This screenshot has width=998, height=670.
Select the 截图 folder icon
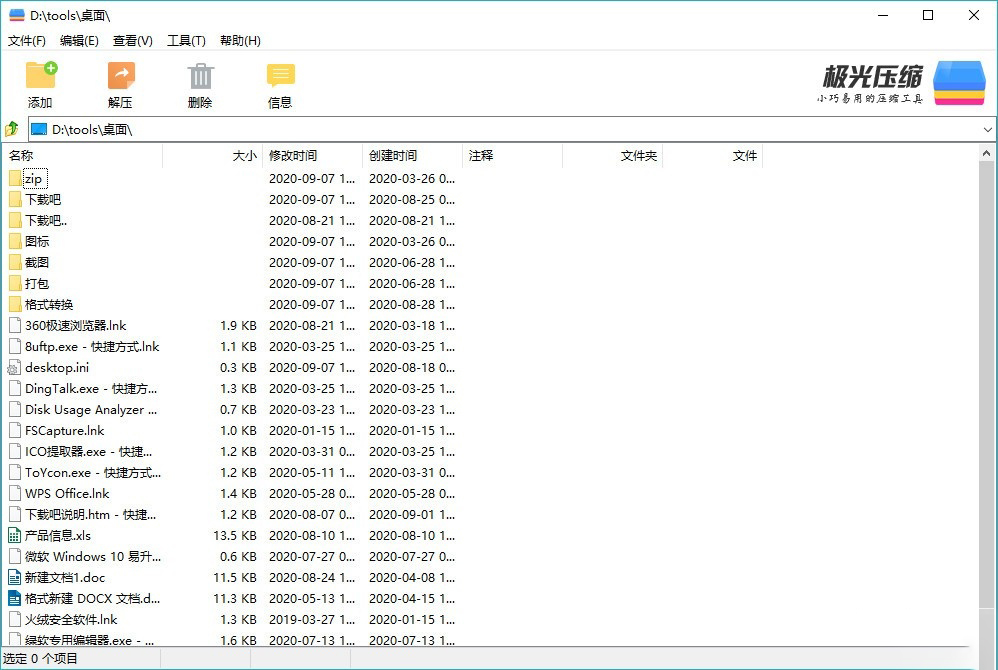[x=15, y=263]
